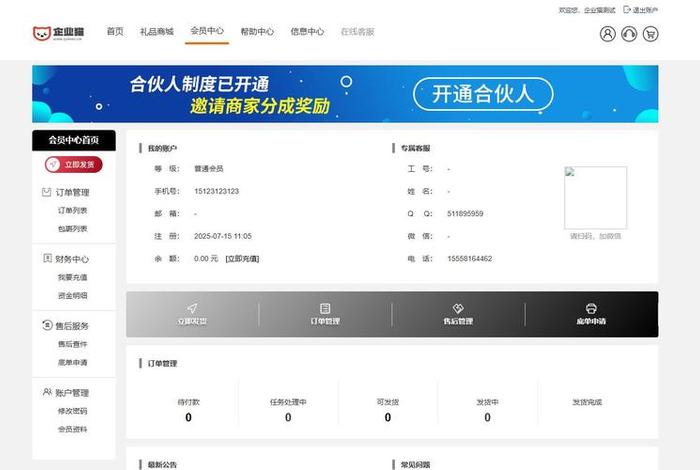Click the phone number 15123123123
This screenshot has width=700, height=470.
pyautogui.click(x=217, y=191)
